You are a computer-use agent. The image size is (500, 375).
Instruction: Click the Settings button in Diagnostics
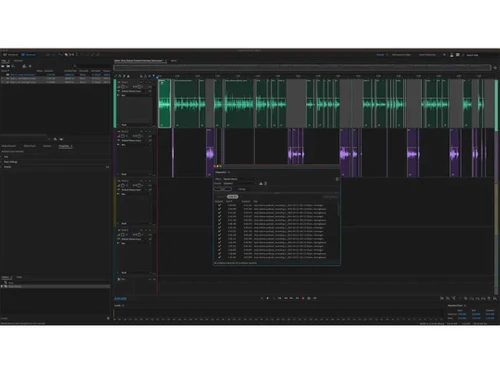coord(242,189)
